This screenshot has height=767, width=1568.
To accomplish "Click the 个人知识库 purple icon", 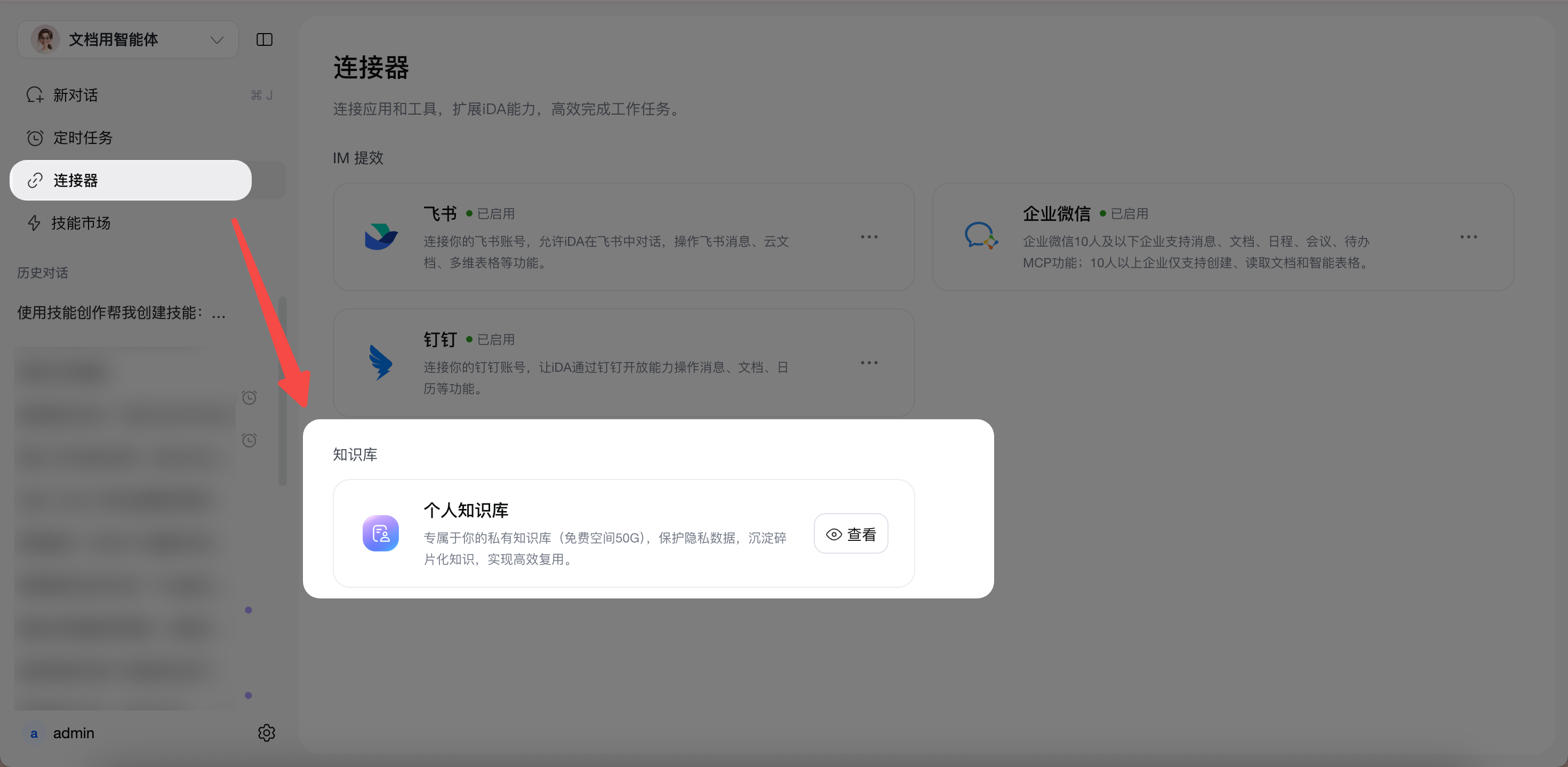I will 381,533.
